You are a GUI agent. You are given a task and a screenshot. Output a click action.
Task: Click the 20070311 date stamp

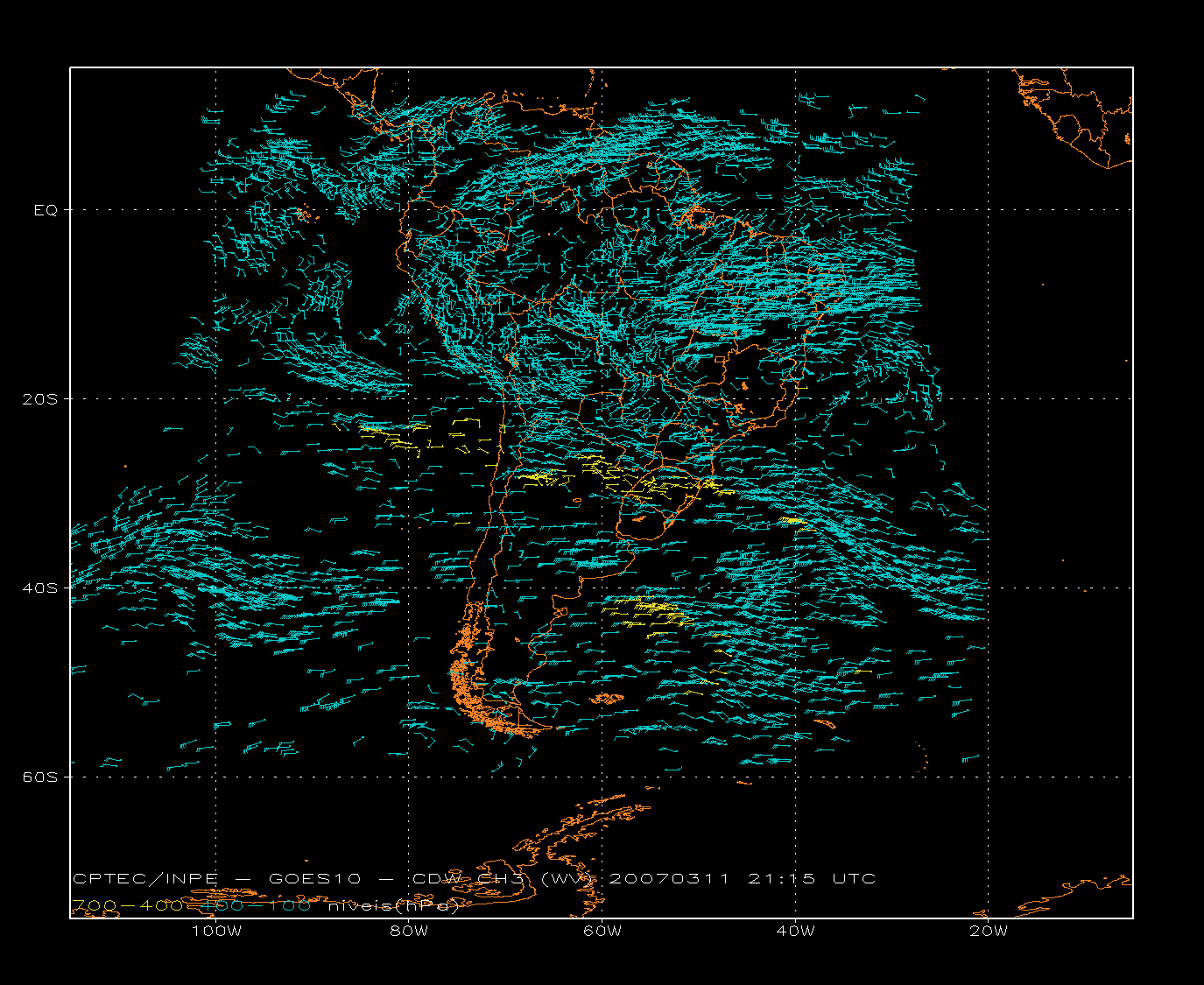pos(669,878)
